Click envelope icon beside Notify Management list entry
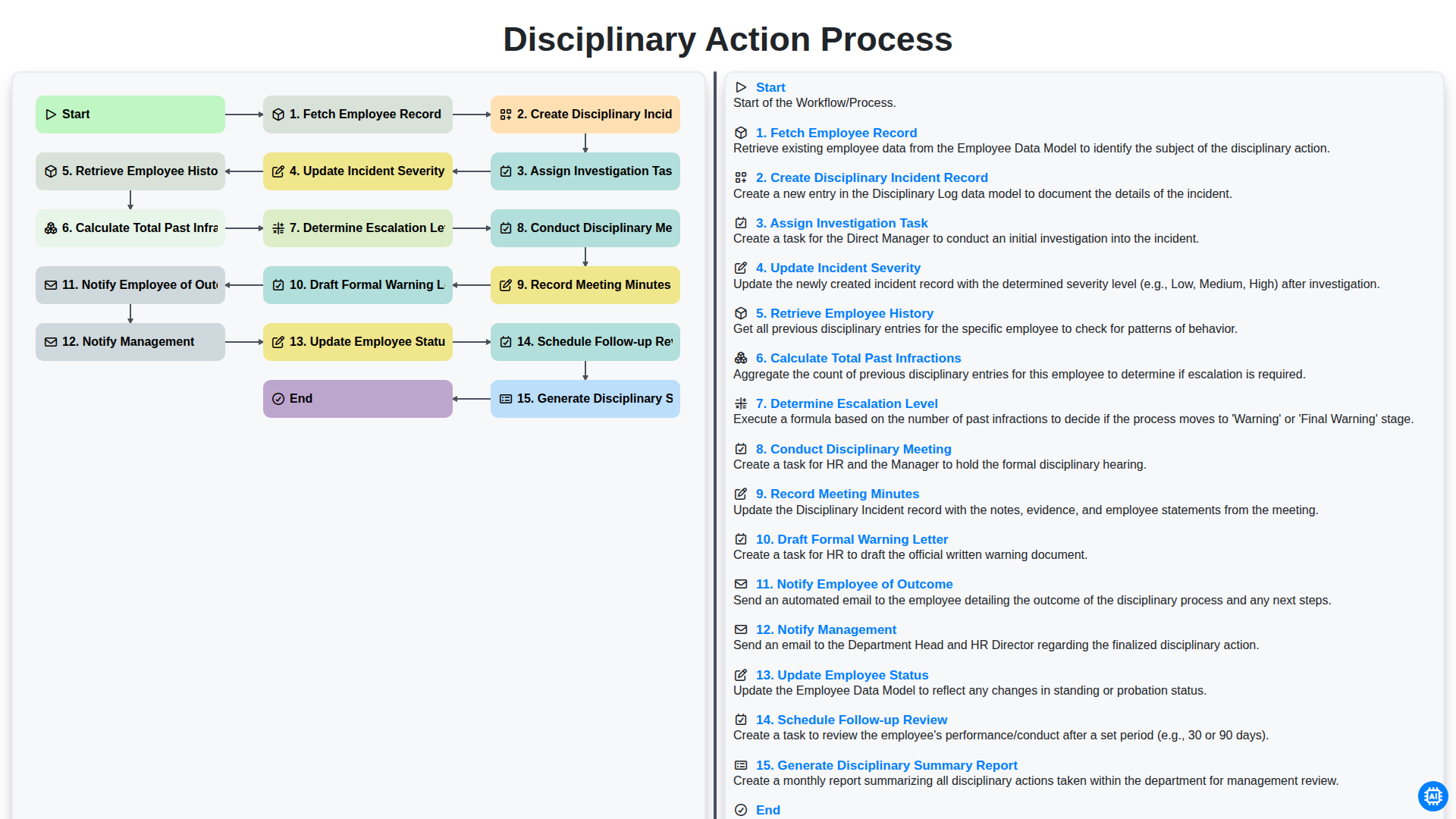Viewport: 1456px width, 819px height. pyautogui.click(x=741, y=629)
